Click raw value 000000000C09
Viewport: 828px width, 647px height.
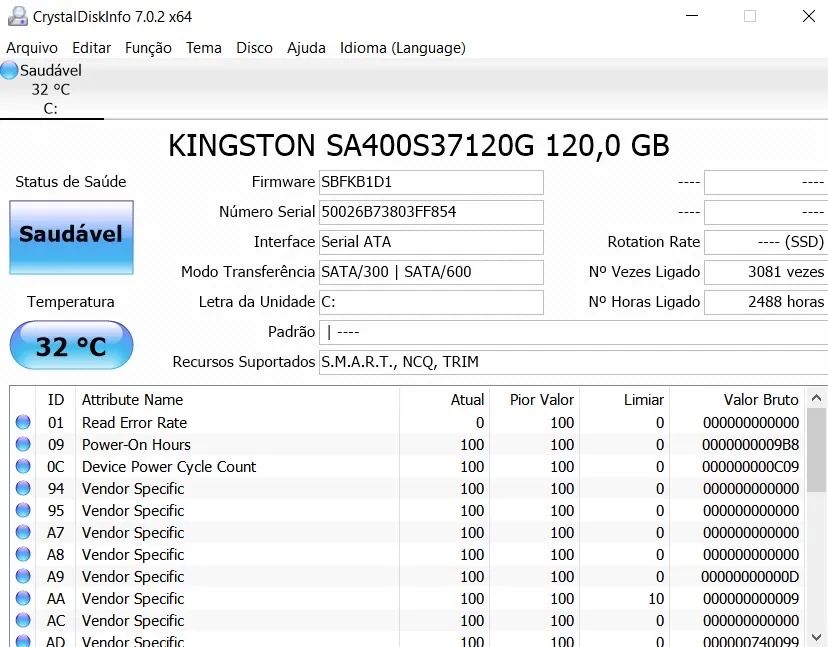click(x=750, y=467)
